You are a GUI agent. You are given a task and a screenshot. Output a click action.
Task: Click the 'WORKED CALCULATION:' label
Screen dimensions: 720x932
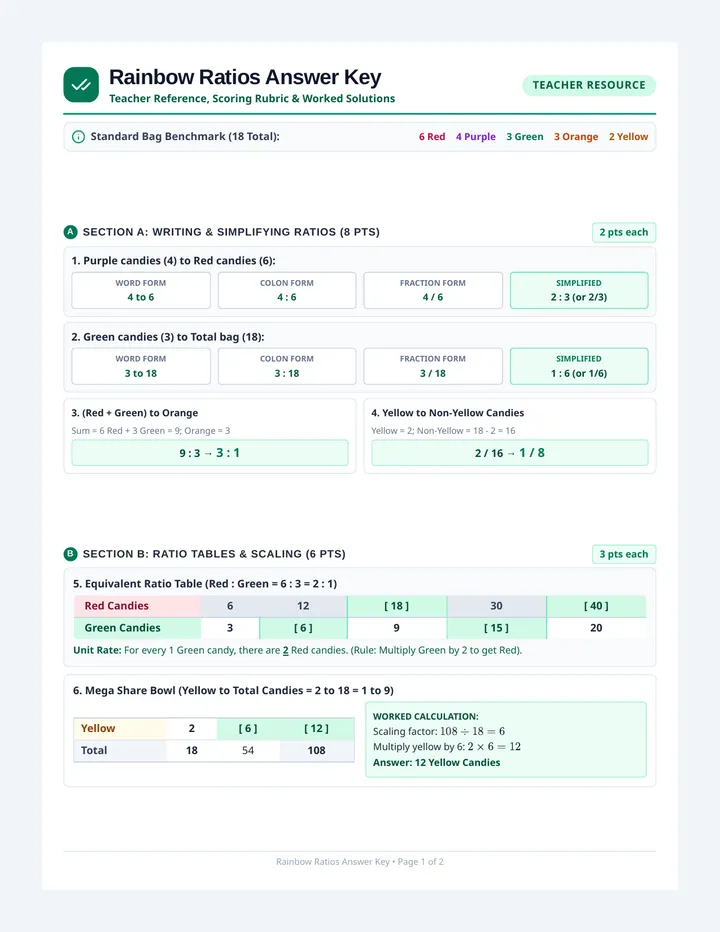(426, 717)
